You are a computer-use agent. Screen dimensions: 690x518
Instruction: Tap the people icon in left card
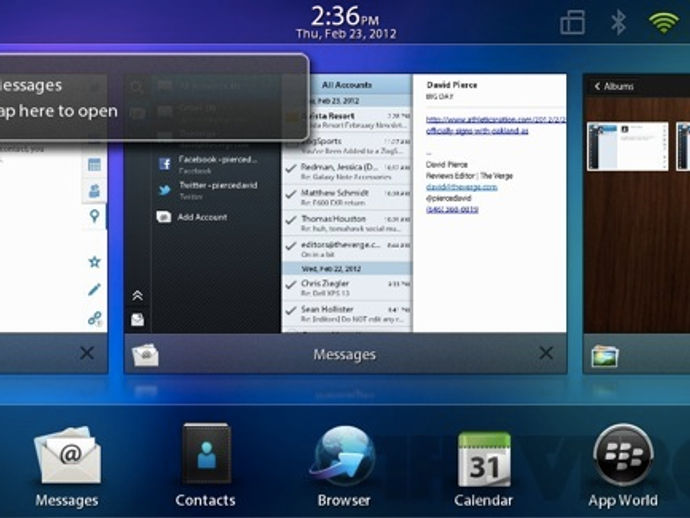(94, 191)
